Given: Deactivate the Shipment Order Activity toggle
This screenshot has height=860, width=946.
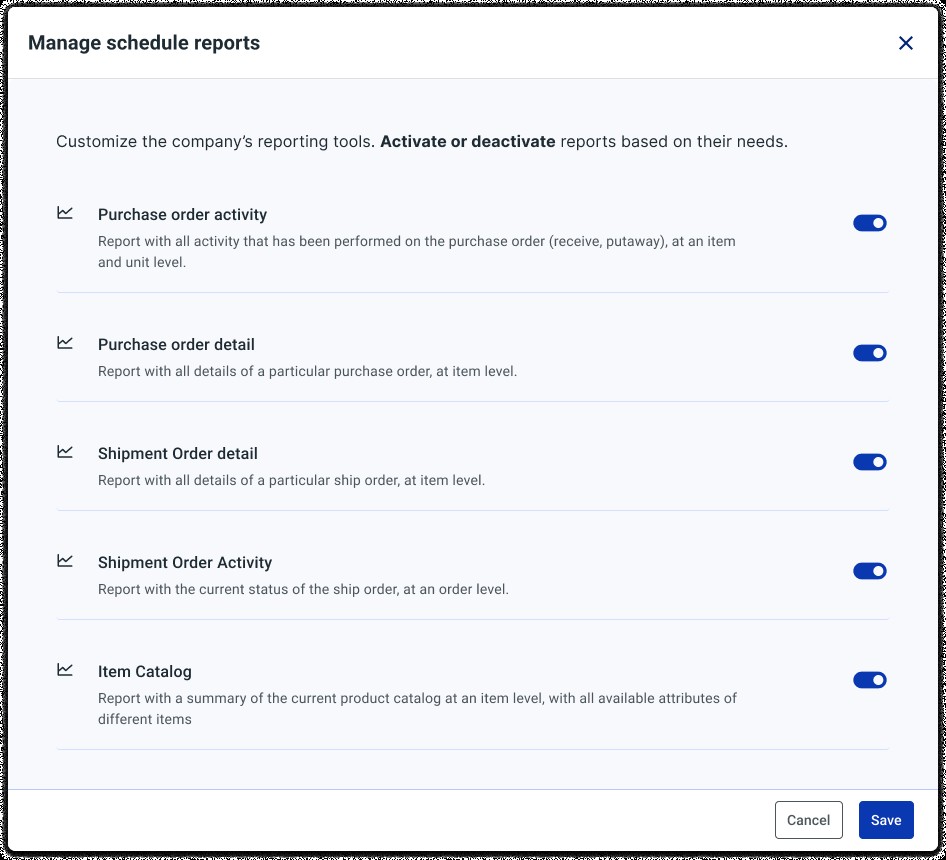Looking at the screenshot, I should (x=869, y=571).
